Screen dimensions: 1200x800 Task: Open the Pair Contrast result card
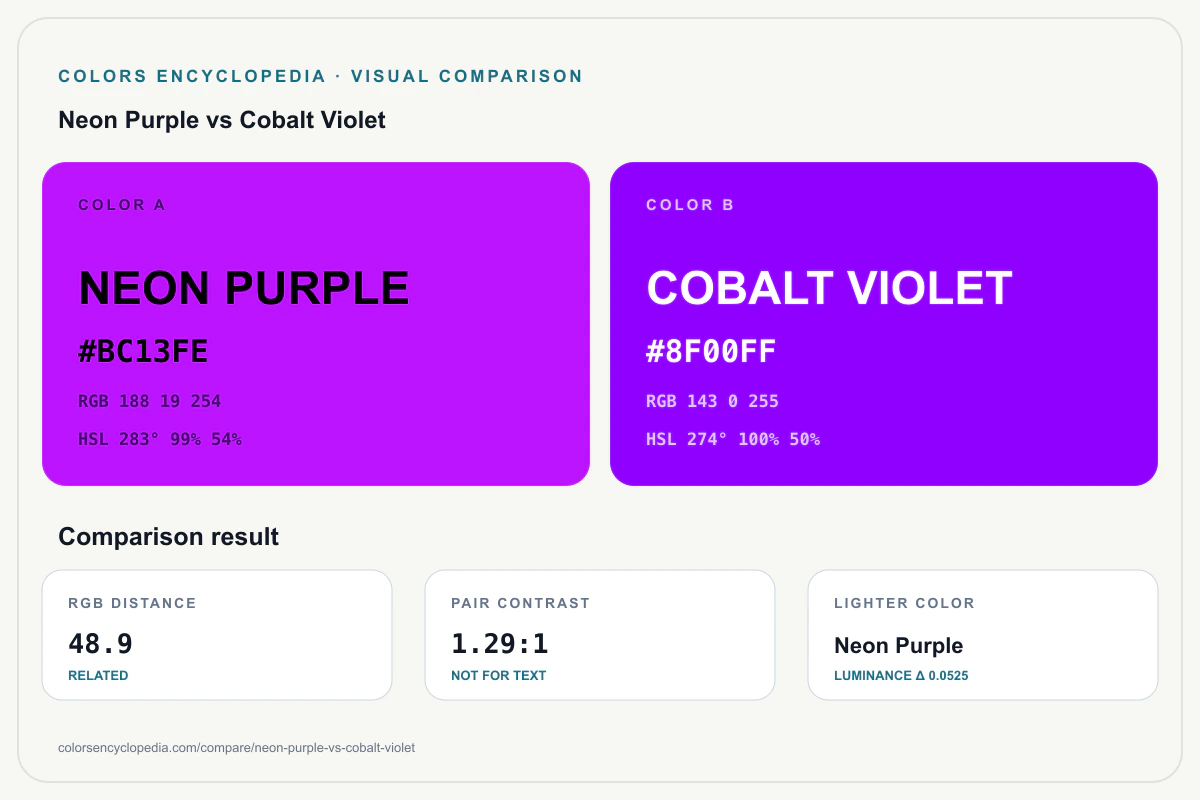(x=600, y=635)
